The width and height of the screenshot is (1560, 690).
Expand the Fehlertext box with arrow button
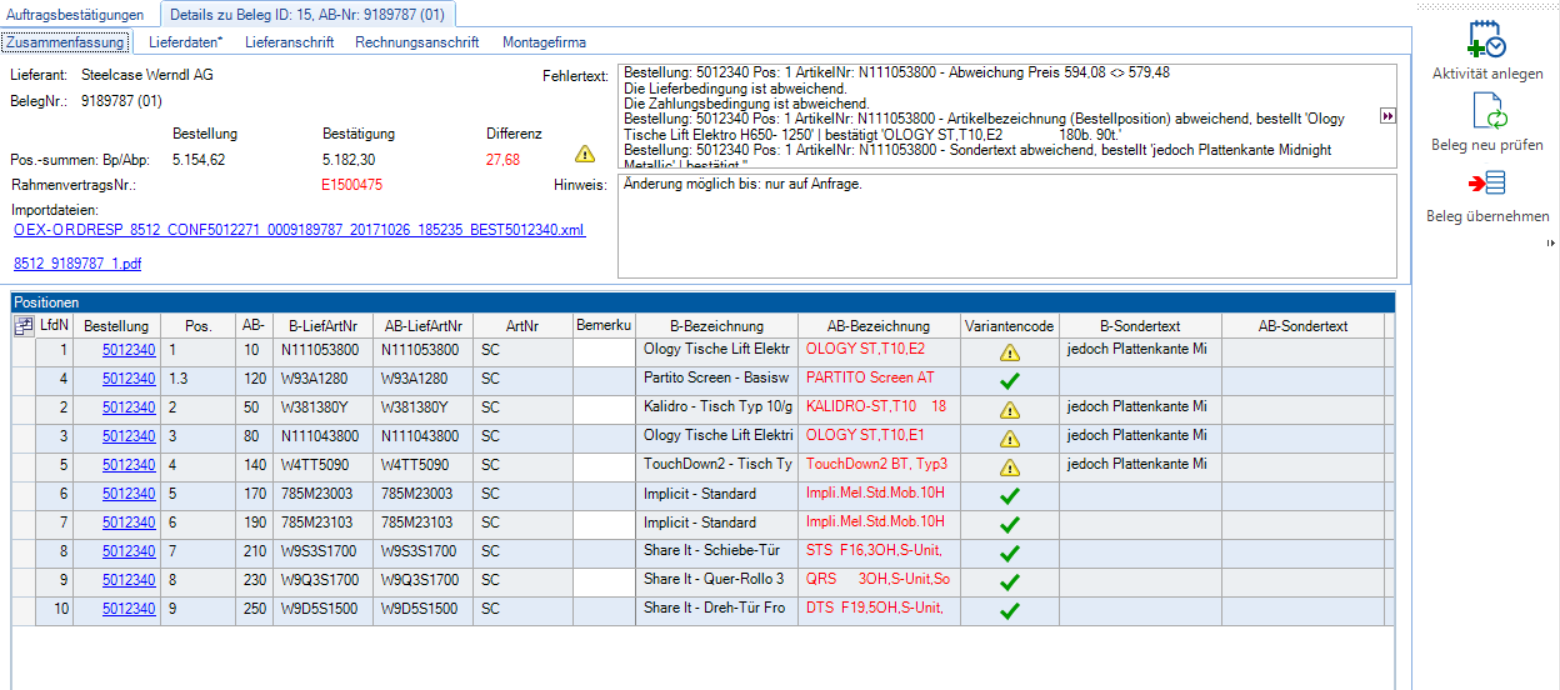(1386, 117)
